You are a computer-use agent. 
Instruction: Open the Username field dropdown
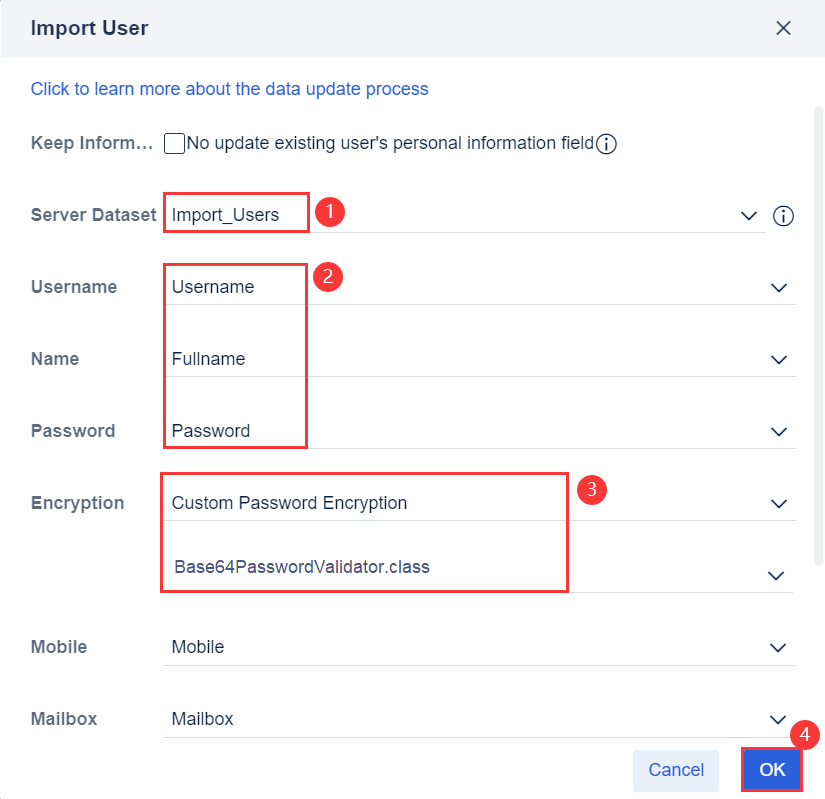click(x=778, y=287)
